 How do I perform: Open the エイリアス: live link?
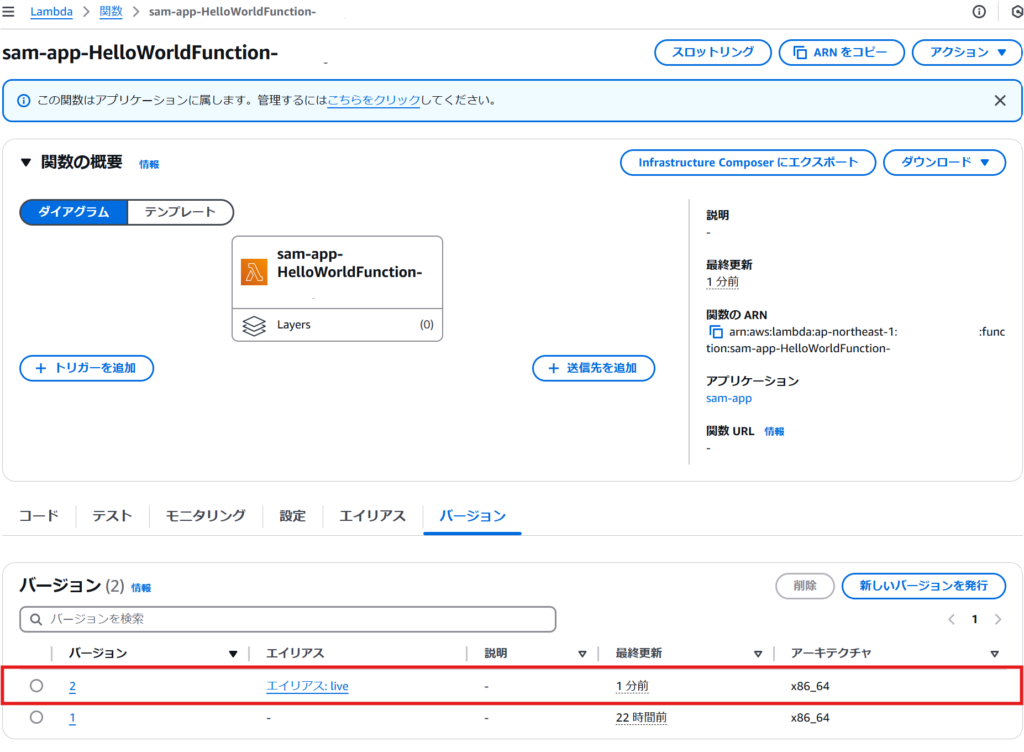[x=308, y=686]
